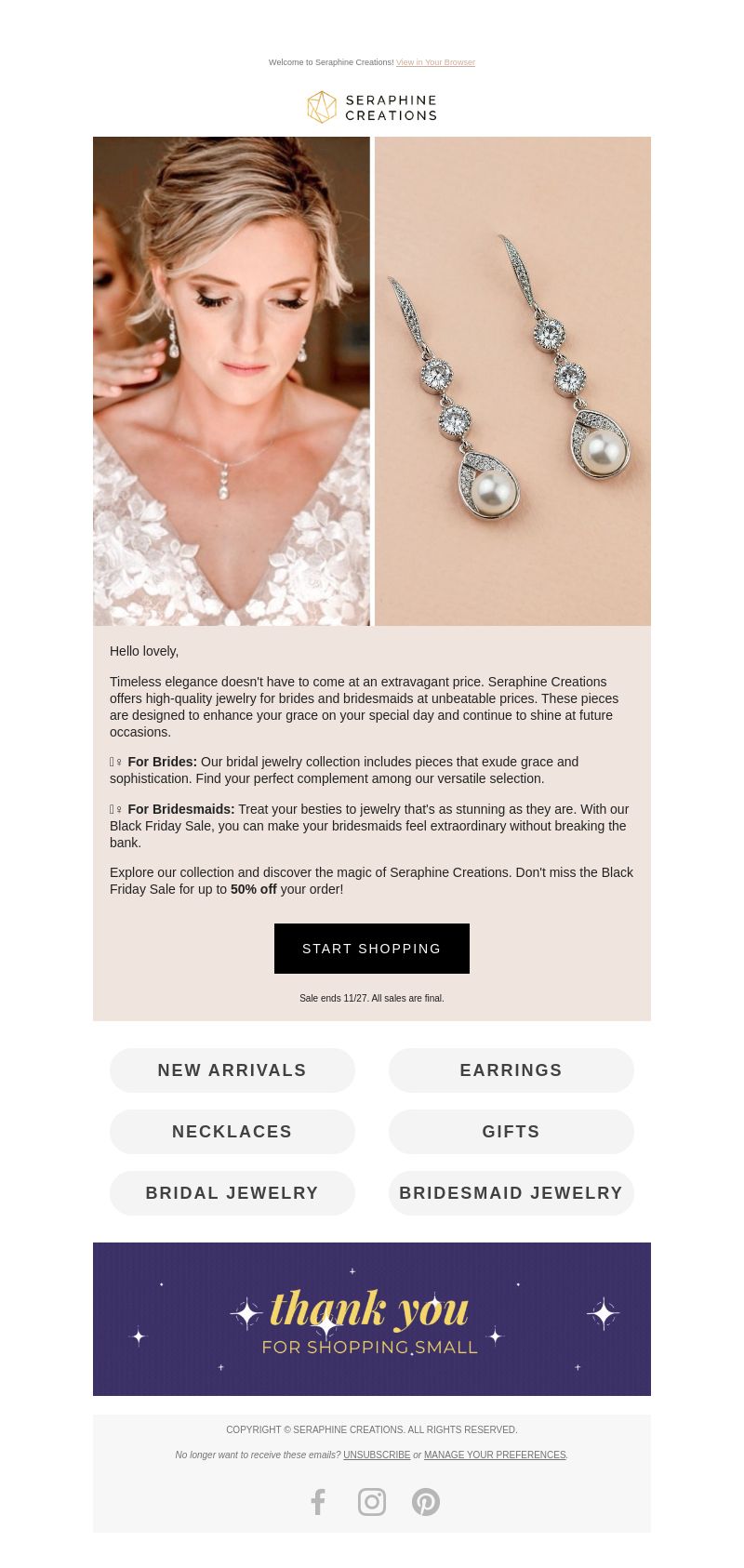Click the thank you for shopping small banner

pyautogui.click(x=372, y=1319)
